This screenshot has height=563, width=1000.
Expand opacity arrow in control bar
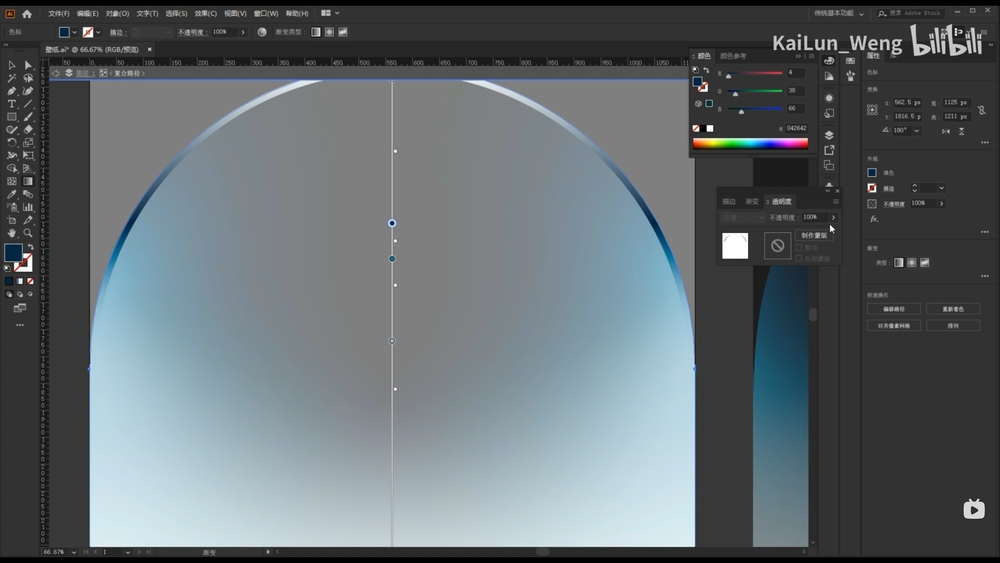tap(243, 32)
